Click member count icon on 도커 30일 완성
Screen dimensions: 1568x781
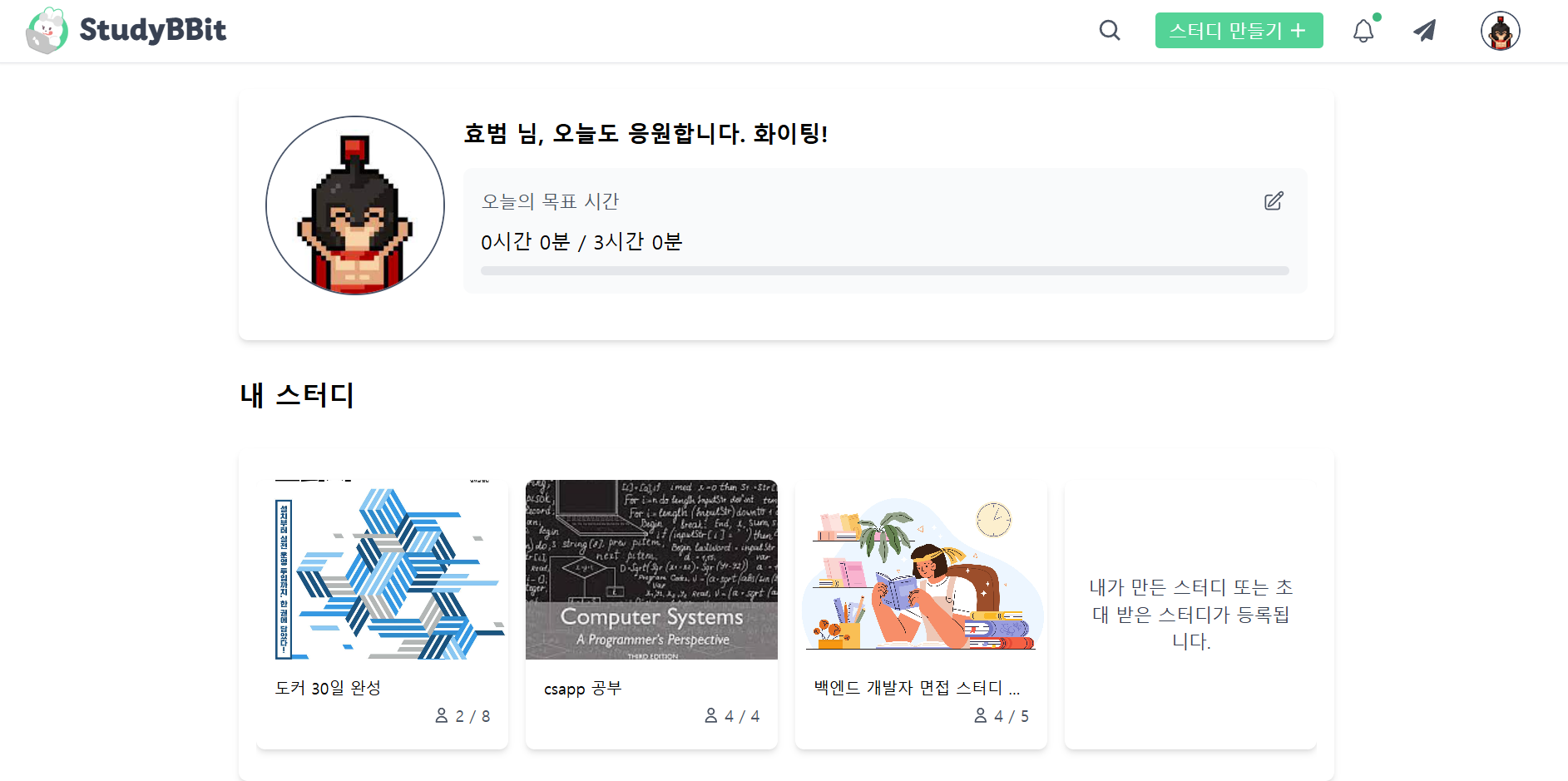tap(442, 715)
